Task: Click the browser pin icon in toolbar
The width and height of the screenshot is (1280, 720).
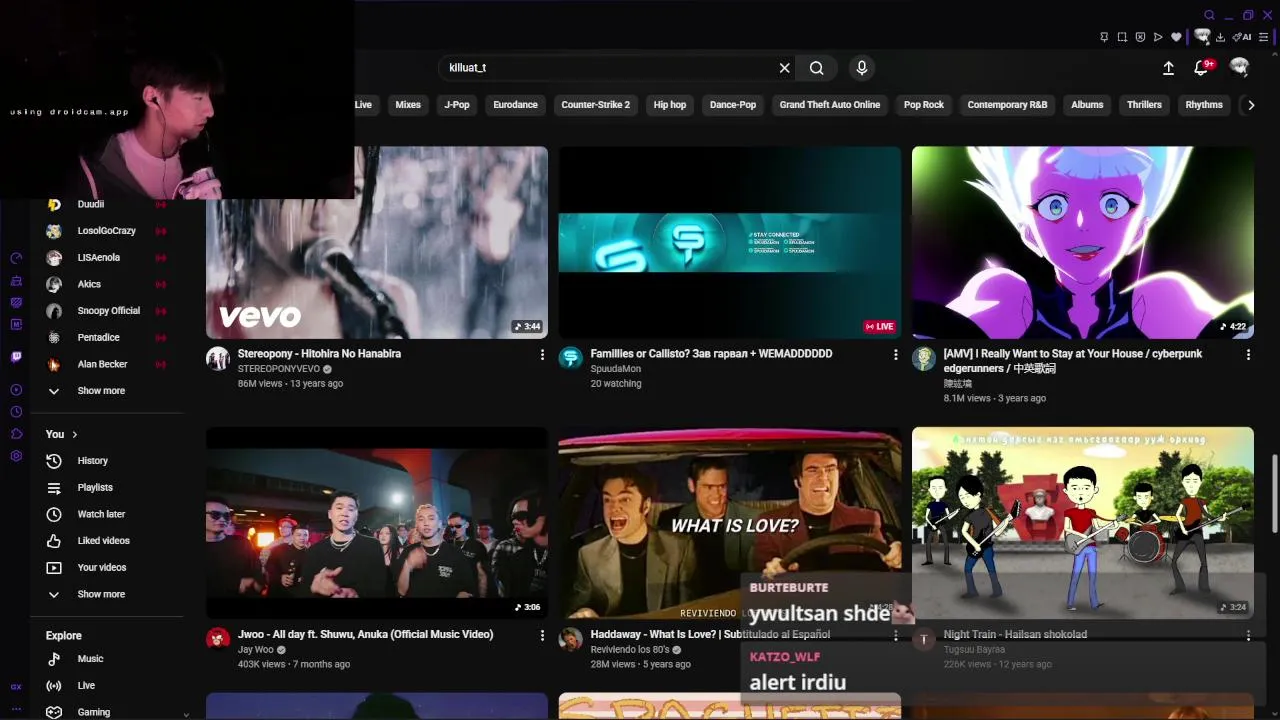Action: pyautogui.click(x=1104, y=37)
